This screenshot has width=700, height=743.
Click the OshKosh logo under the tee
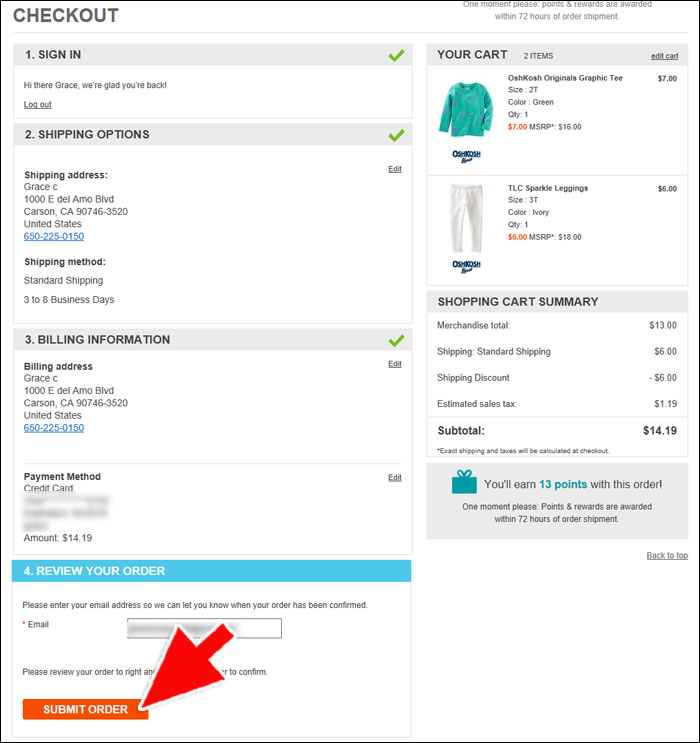pyautogui.click(x=466, y=156)
